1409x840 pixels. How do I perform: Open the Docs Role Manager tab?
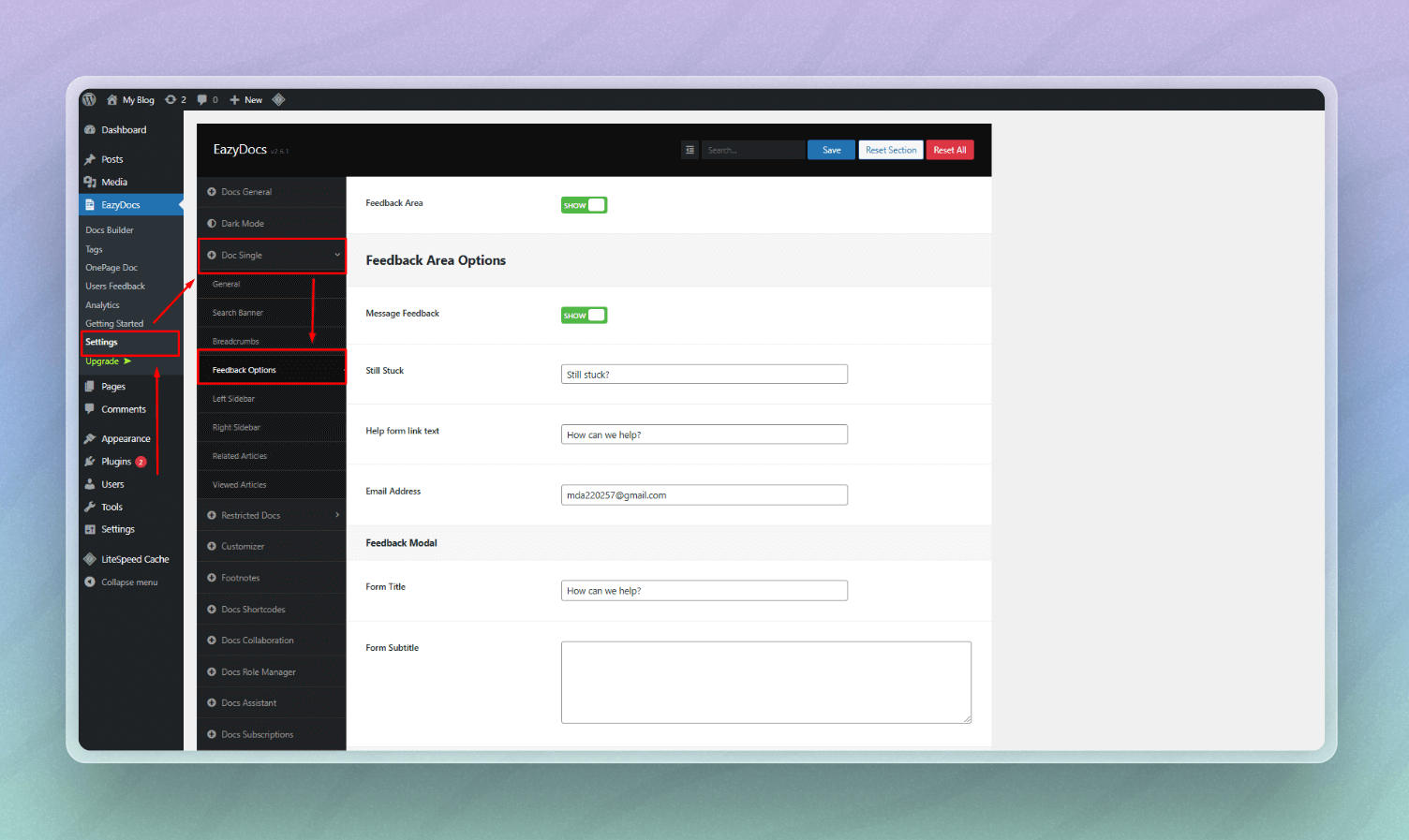[272, 672]
